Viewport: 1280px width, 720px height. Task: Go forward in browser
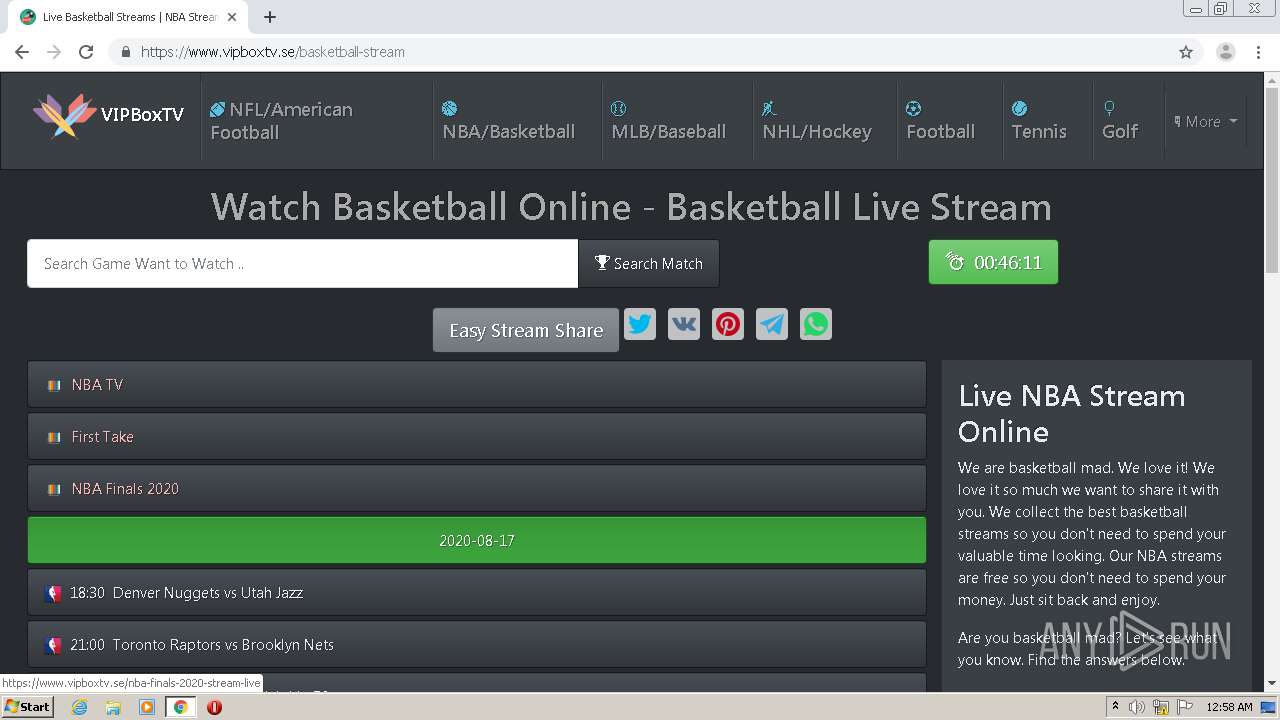pyautogui.click(x=54, y=52)
